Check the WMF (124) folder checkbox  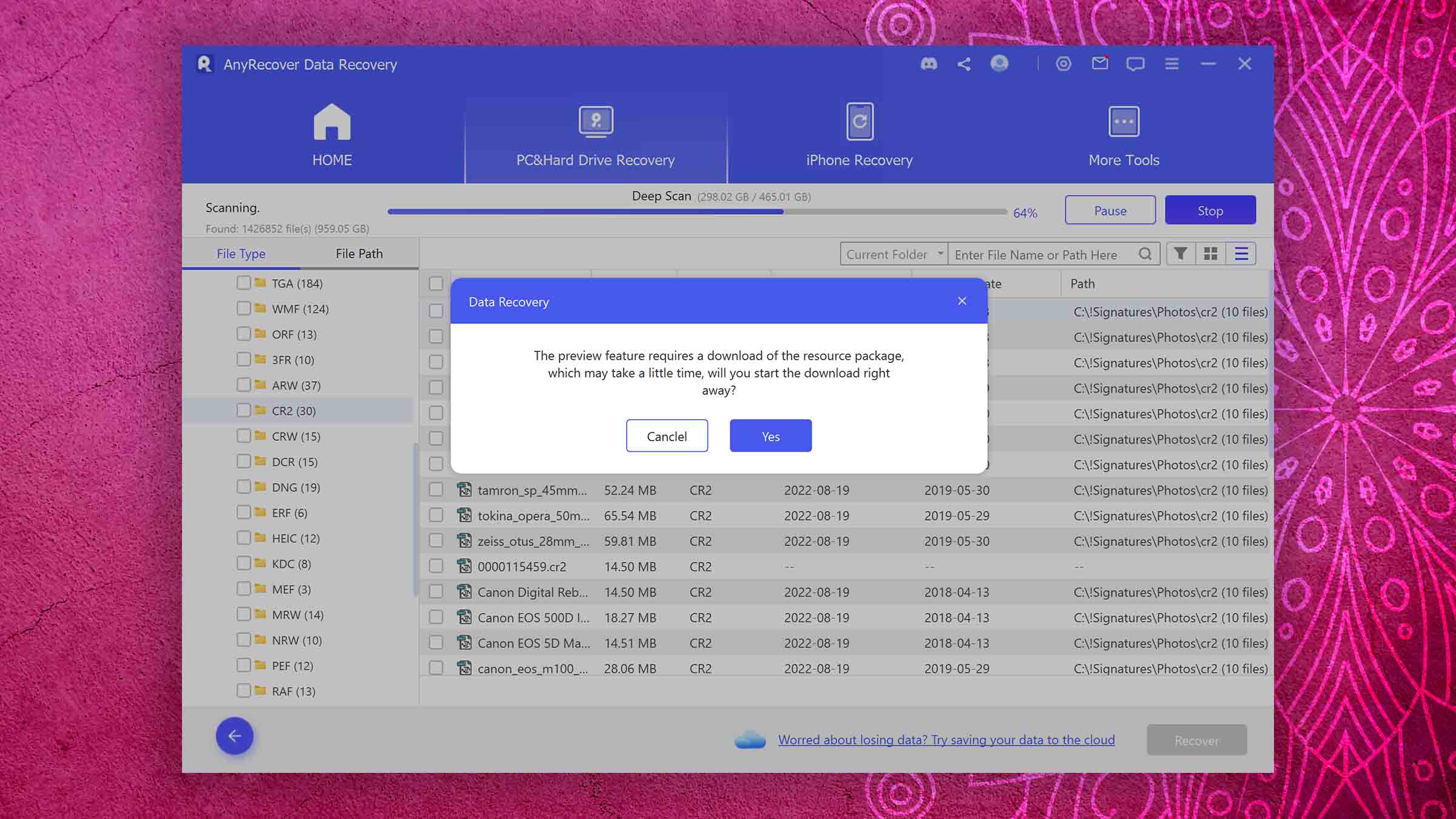coord(243,308)
